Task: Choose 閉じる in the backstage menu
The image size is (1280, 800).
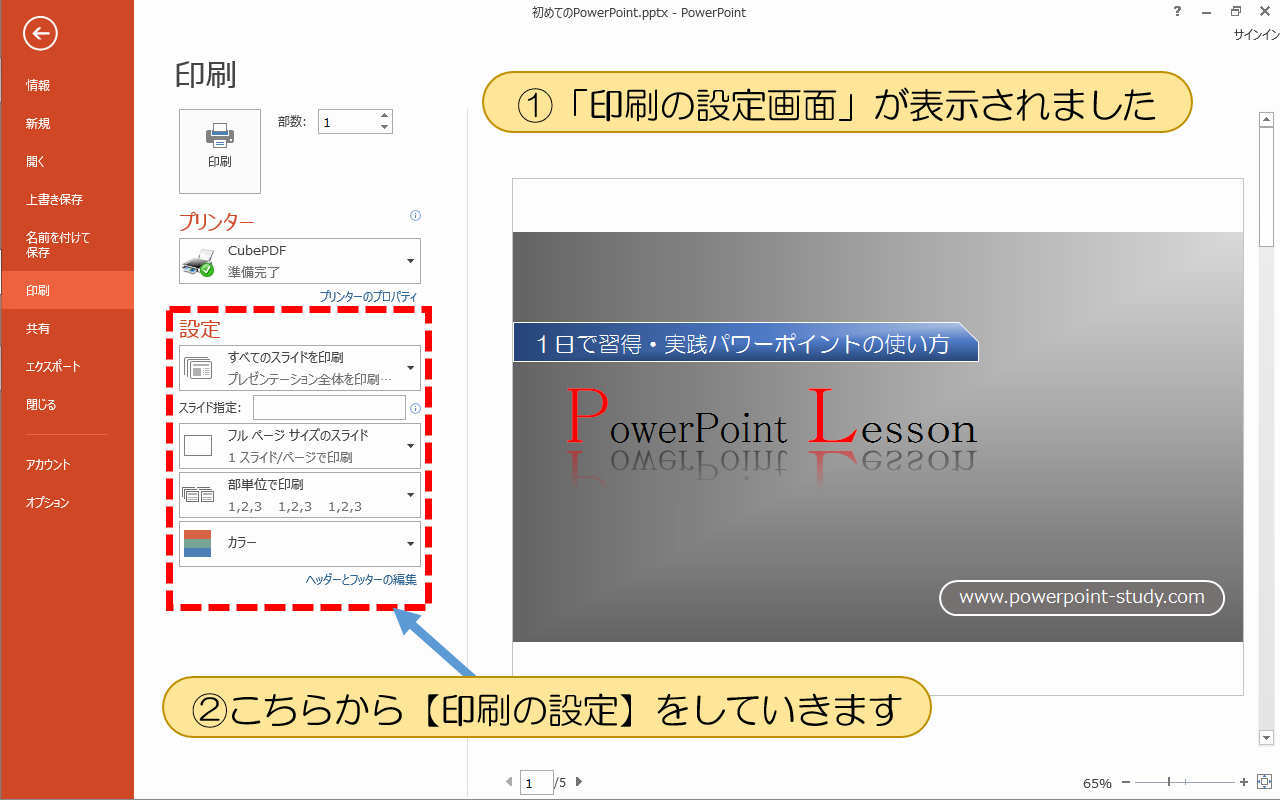Action: (67, 405)
